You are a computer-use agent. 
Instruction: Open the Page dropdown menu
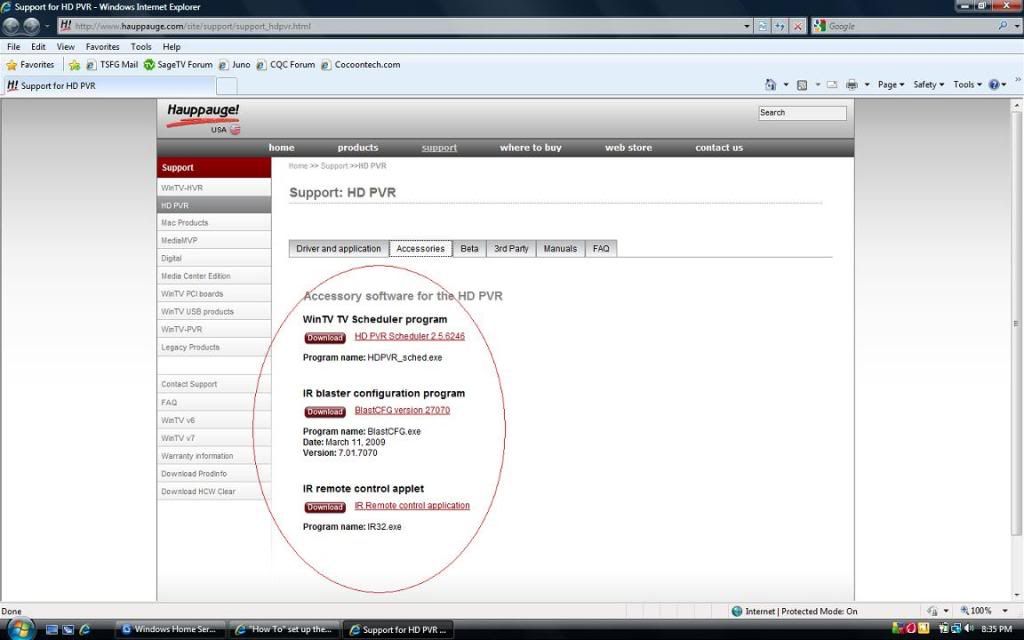891,85
